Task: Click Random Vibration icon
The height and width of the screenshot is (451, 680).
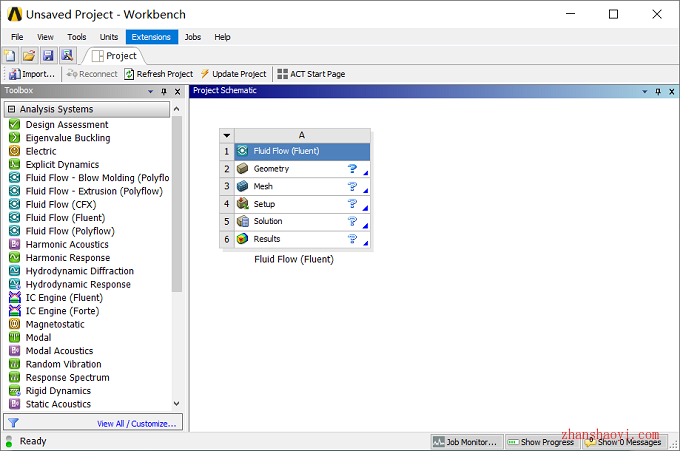Action: [x=14, y=364]
